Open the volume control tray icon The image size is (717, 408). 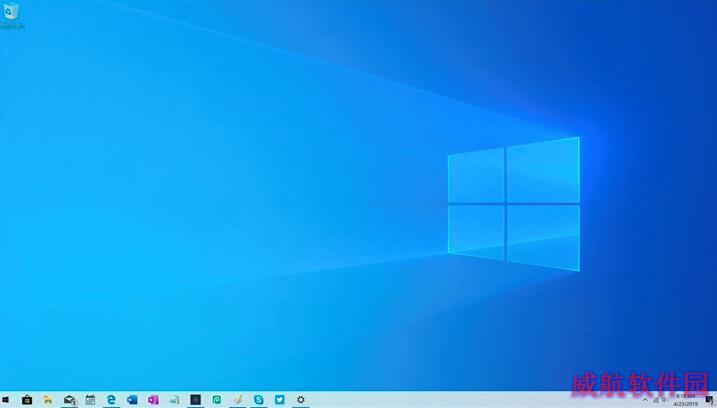click(x=664, y=400)
